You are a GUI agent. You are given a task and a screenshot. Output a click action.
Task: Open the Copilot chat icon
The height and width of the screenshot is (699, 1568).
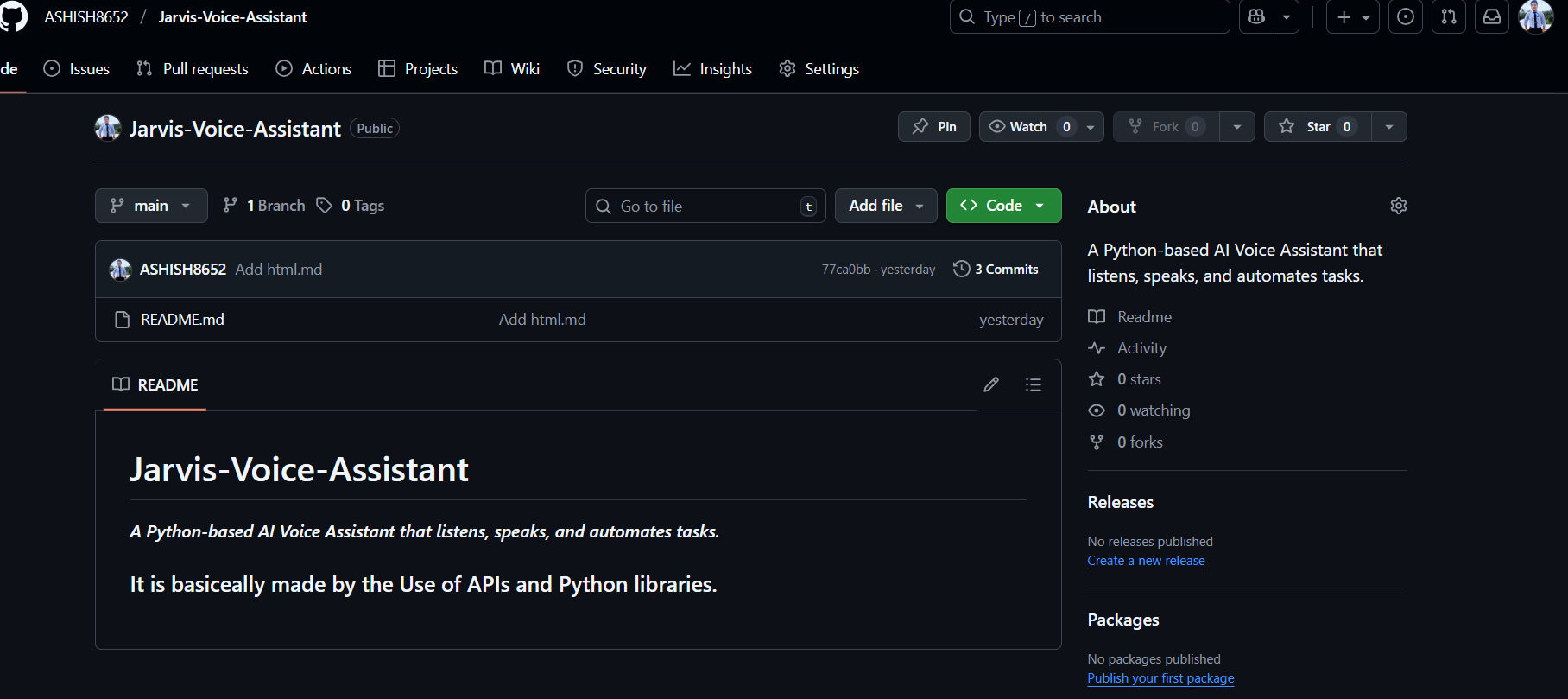pyautogui.click(x=1256, y=17)
